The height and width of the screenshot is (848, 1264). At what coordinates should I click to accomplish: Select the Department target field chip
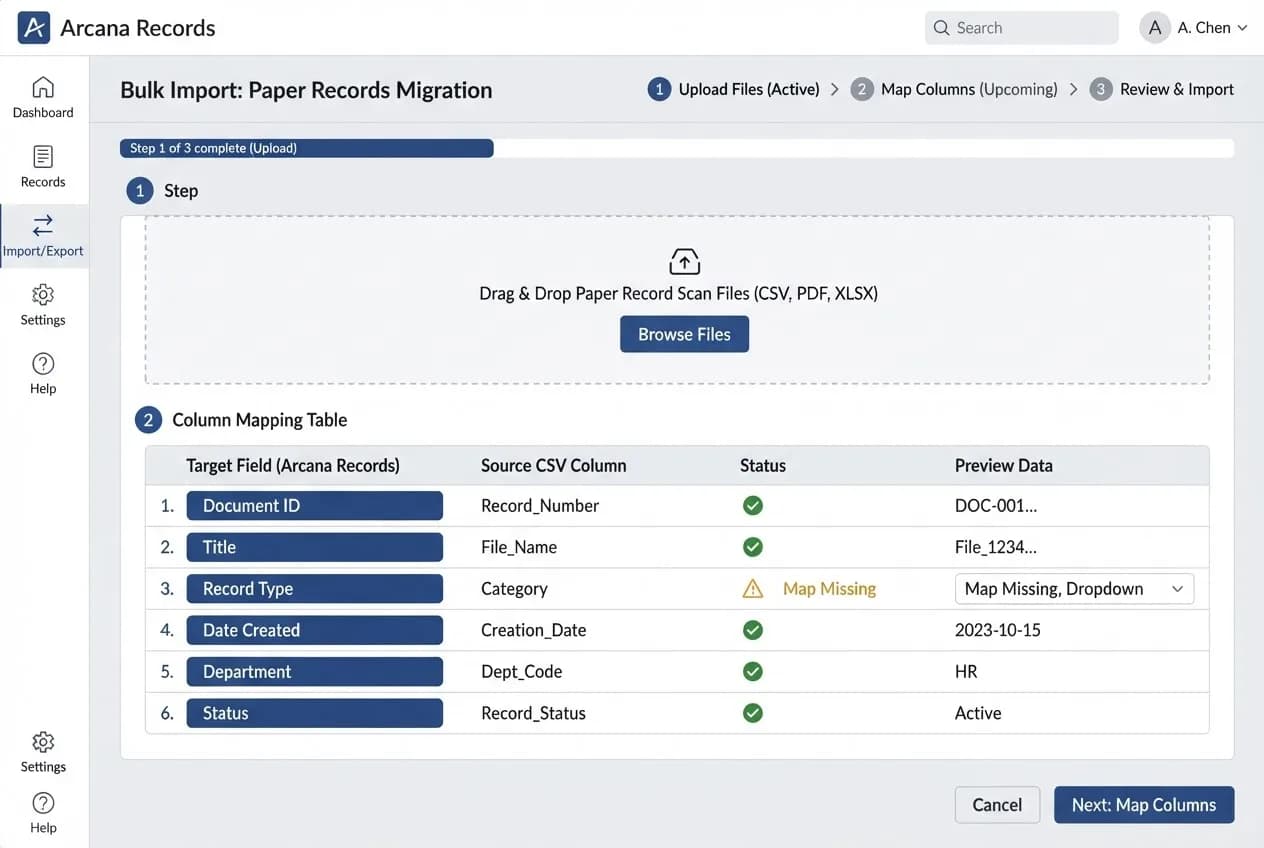pos(315,672)
